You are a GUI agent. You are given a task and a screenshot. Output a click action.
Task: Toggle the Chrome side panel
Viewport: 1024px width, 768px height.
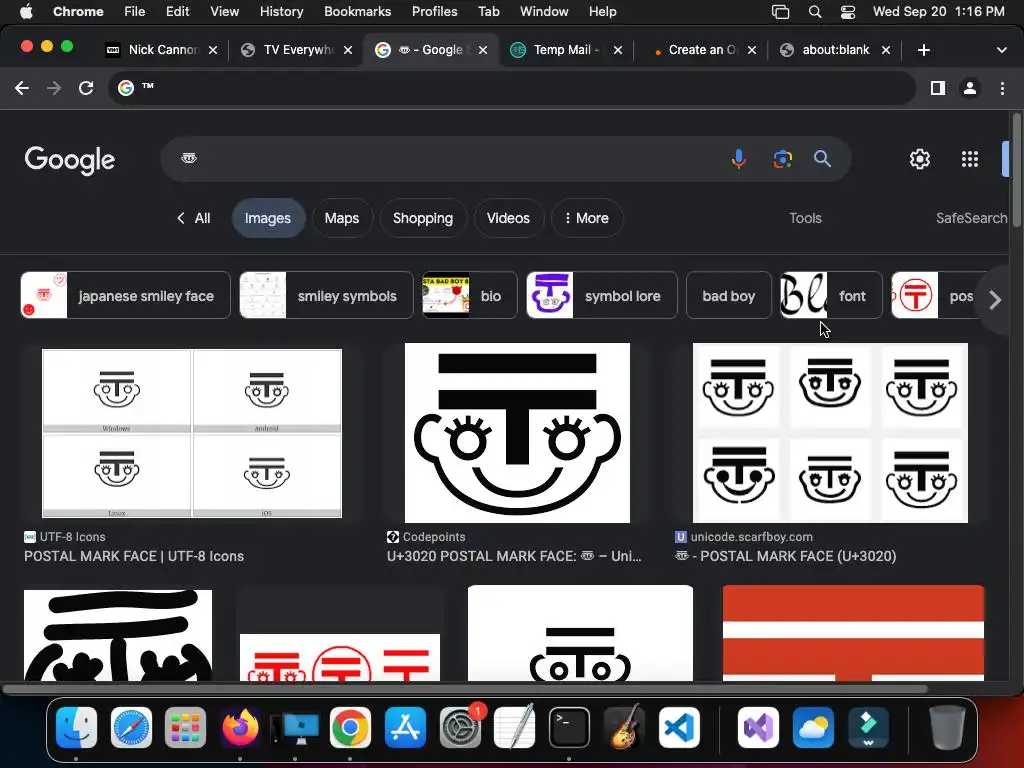click(x=938, y=88)
